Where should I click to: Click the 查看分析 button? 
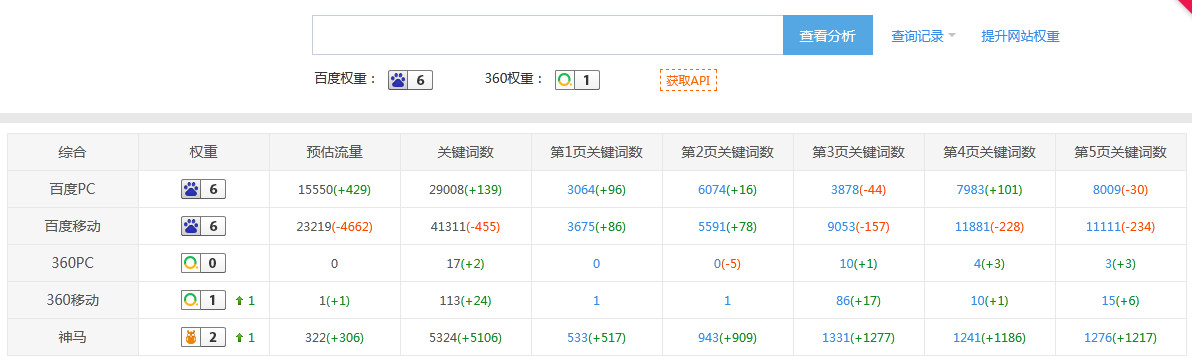pyautogui.click(x=827, y=35)
